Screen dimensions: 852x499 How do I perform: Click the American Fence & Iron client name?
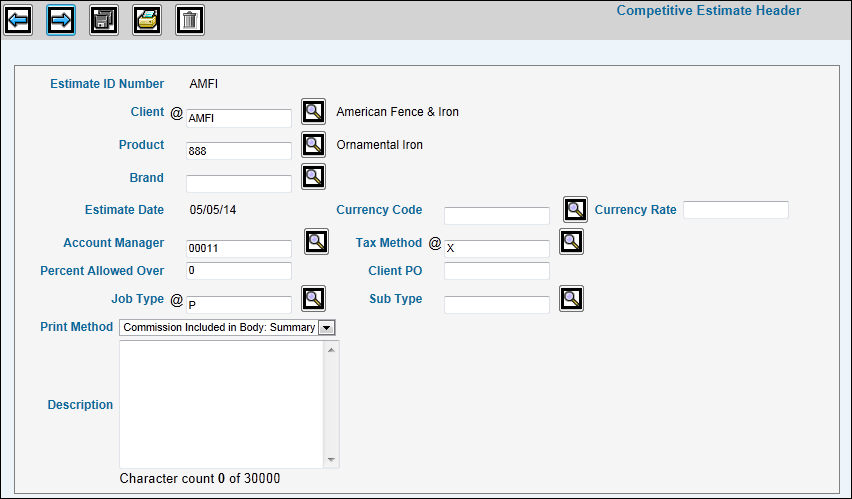(x=397, y=112)
